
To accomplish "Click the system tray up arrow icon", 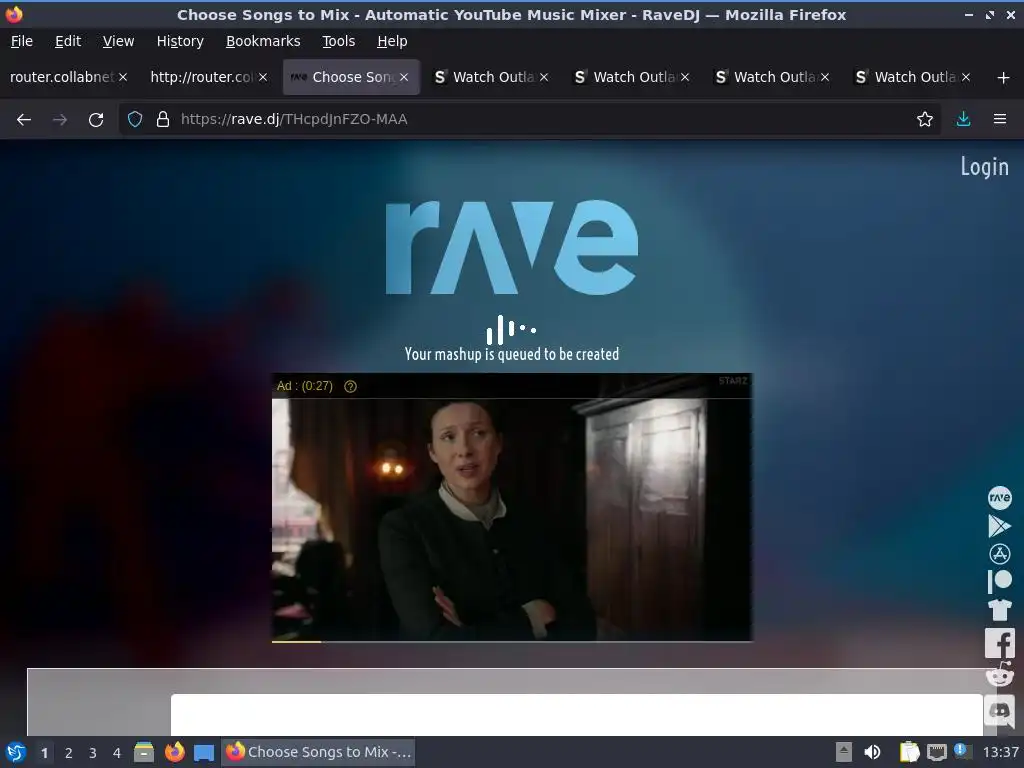I will [x=844, y=752].
